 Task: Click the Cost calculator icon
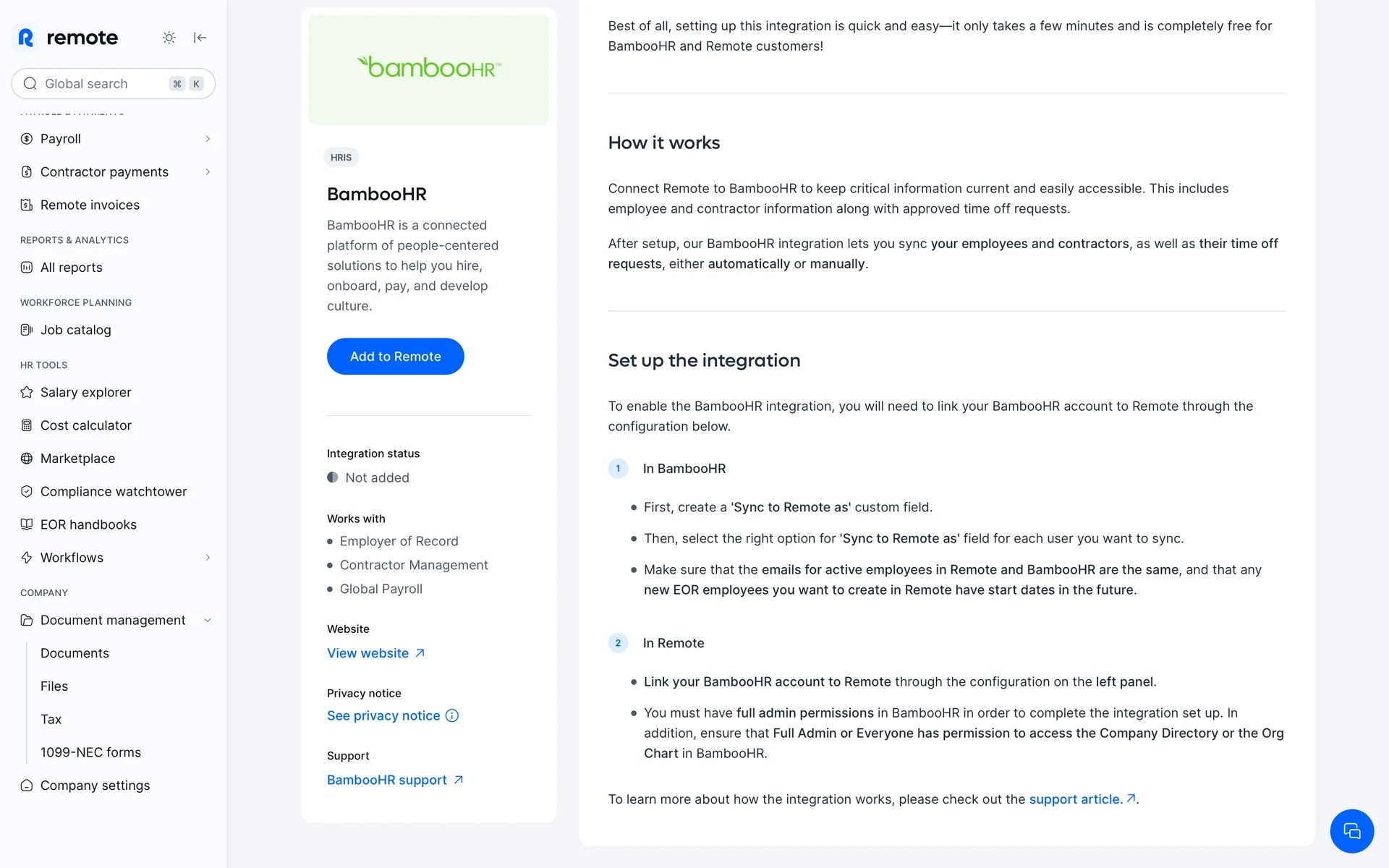click(x=27, y=425)
